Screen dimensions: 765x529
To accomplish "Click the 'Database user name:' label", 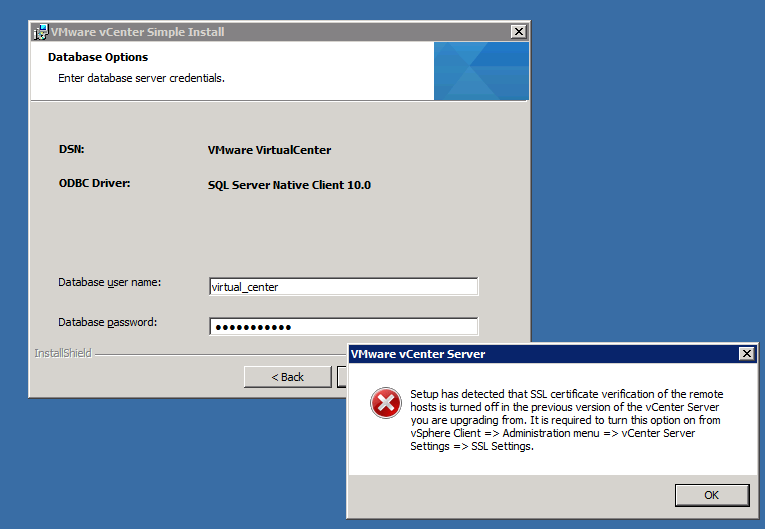I will tap(109, 283).
